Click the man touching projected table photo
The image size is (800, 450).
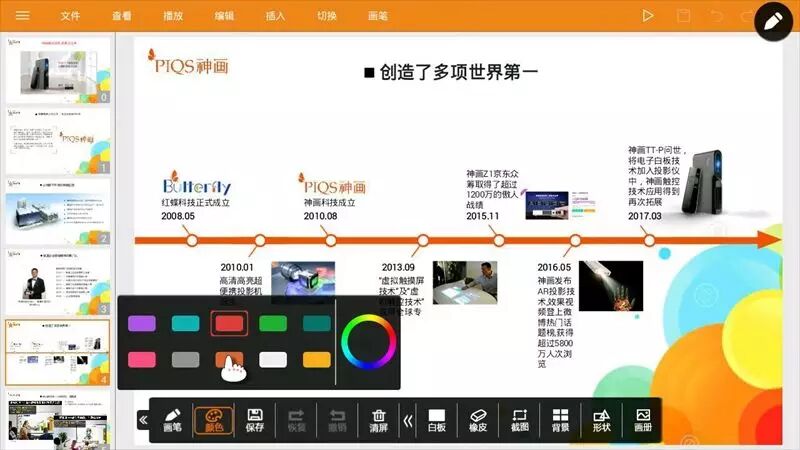tap(465, 283)
